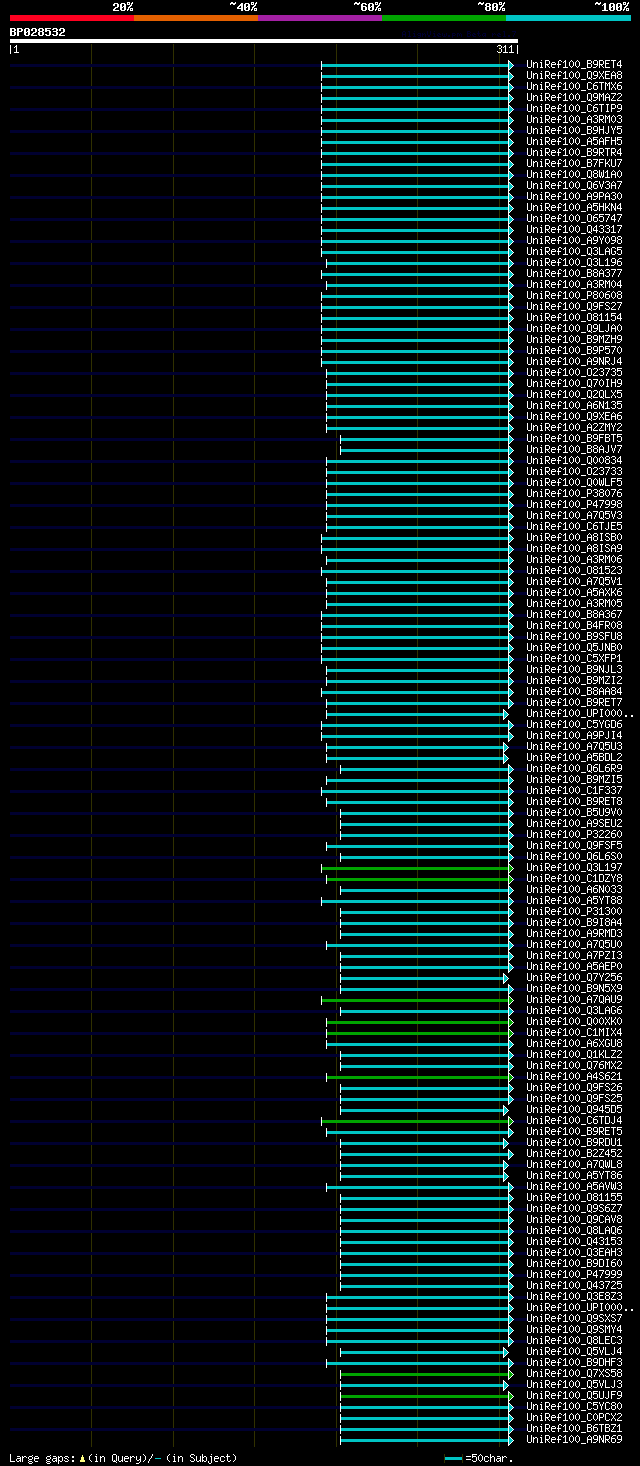Open hit UniRef100_O65747
Image resolution: width=640 pixels, height=1466 pixels.
[x=574, y=219]
